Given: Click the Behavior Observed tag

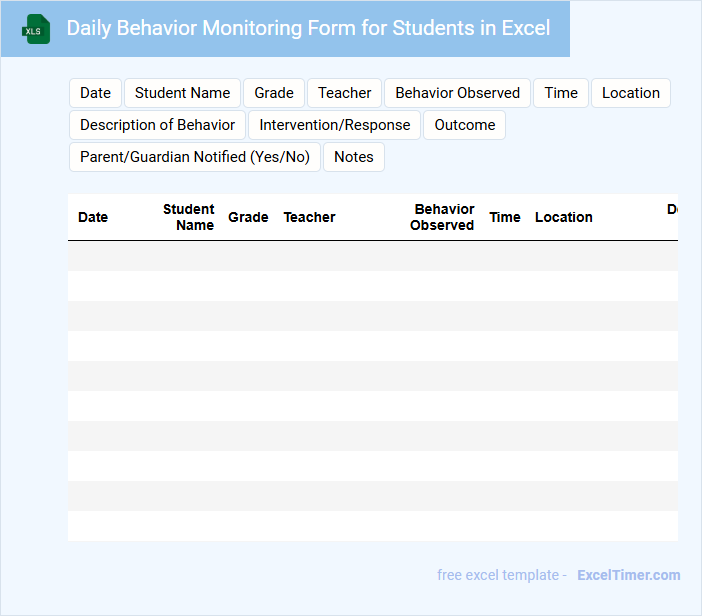Looking at the screenshot, I should 457,93.
